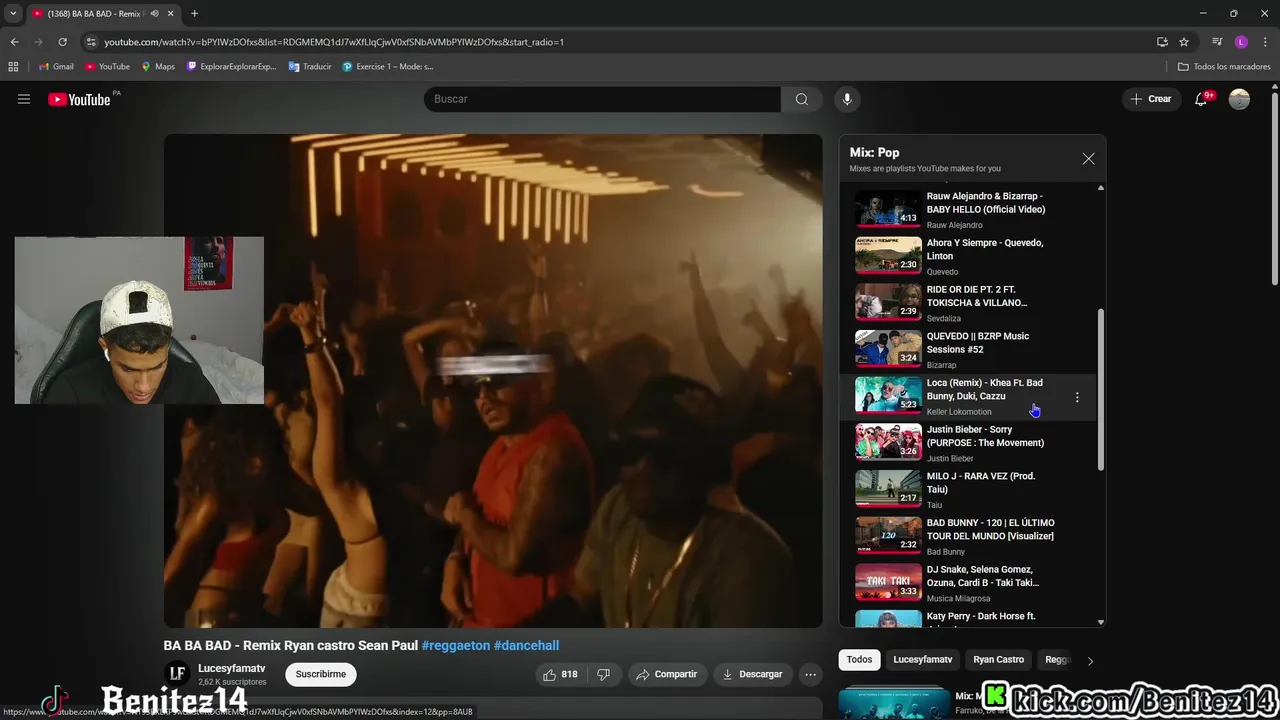Play Justin Bieber - Sorry thumbnail

click(x=888, y=442)
